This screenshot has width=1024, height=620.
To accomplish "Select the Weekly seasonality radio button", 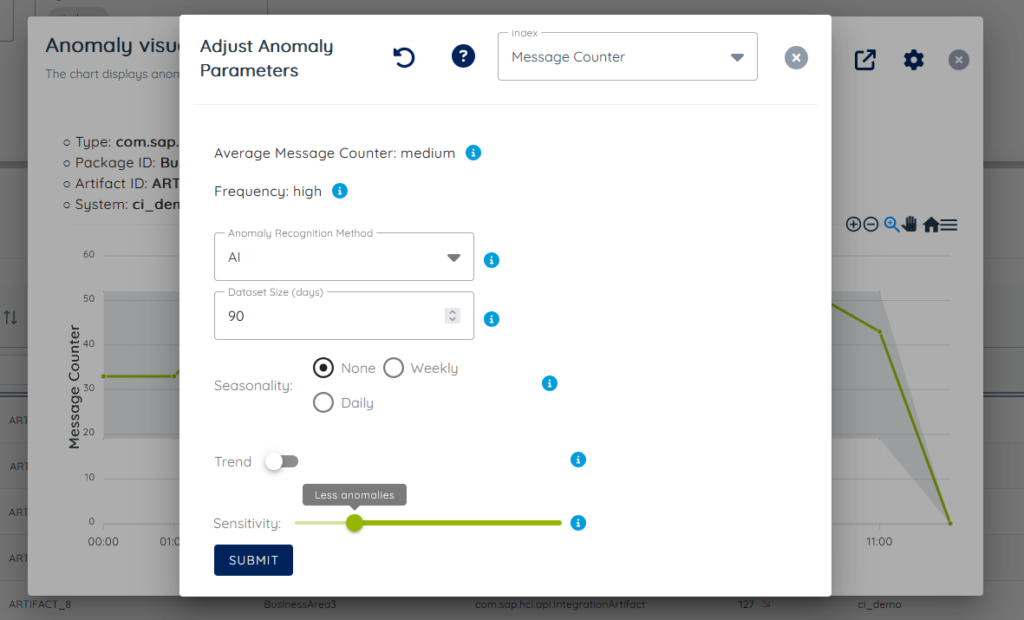I will point(392,367).
